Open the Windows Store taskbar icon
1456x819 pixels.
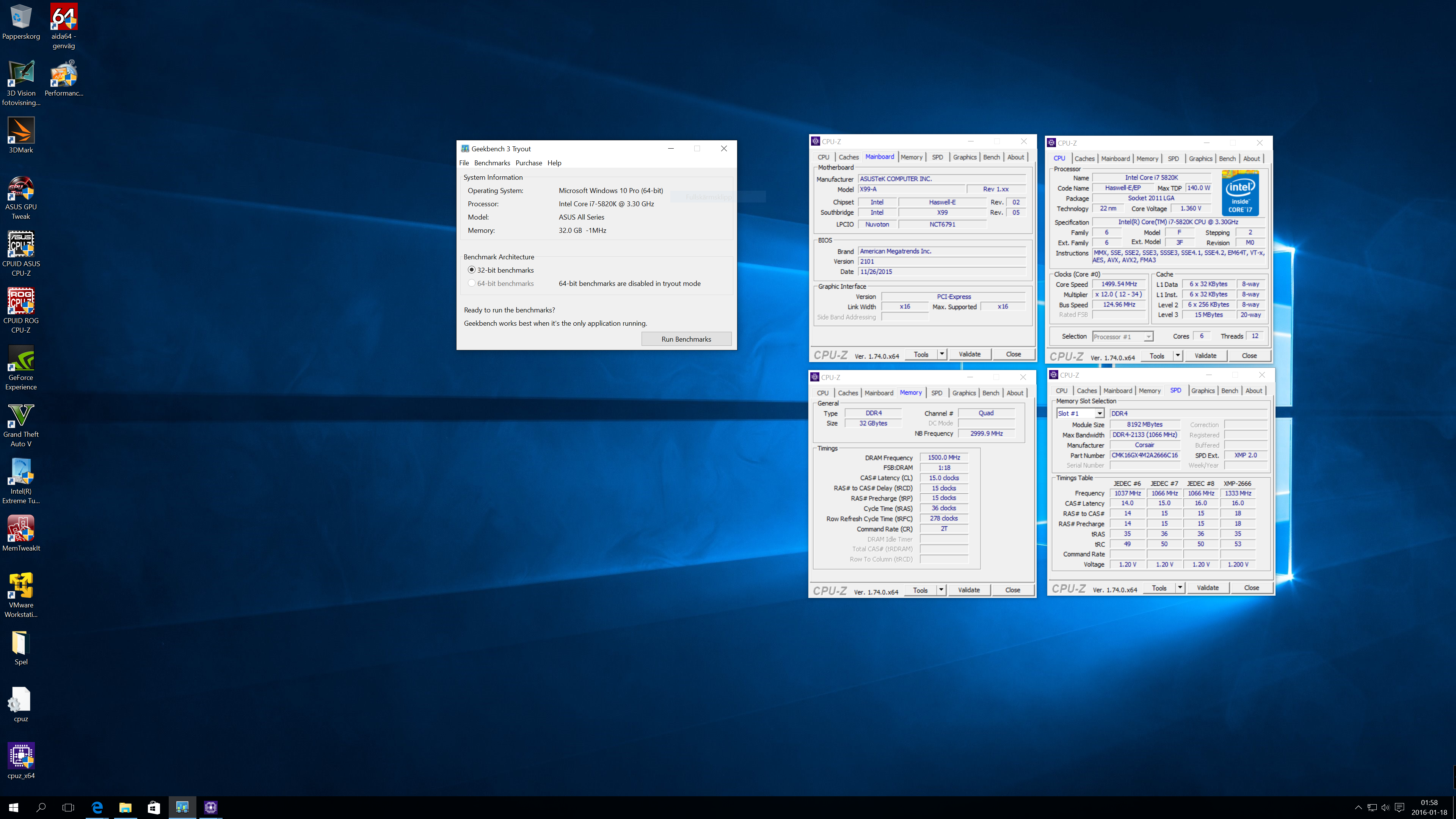pos(154,807)
